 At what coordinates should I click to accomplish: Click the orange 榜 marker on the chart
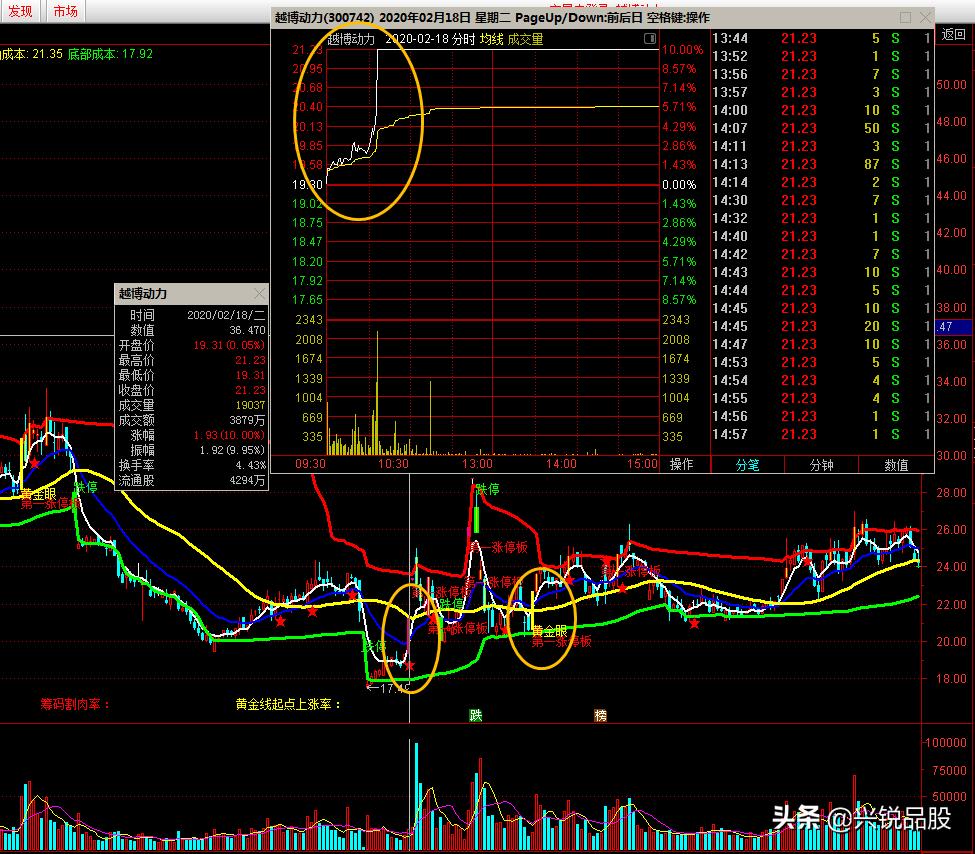600,715
